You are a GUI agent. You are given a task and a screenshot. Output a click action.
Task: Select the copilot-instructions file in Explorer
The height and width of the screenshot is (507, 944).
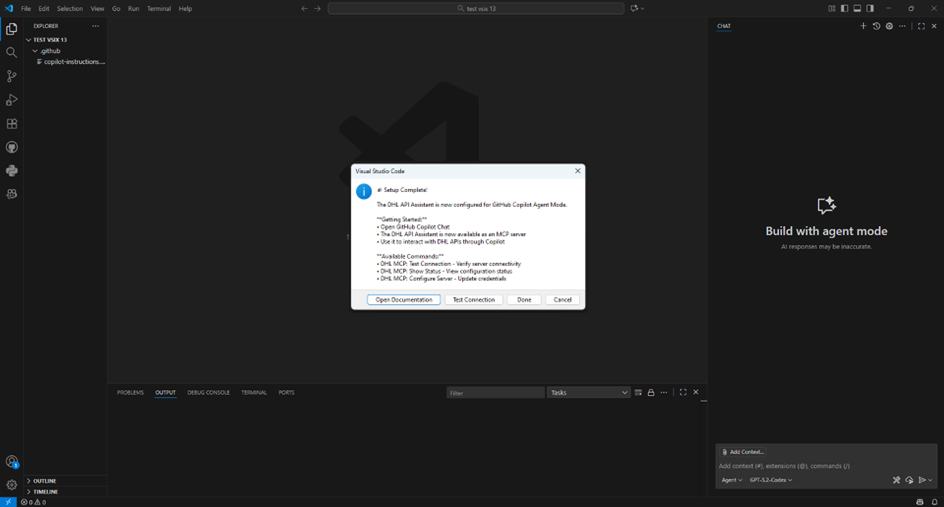[73, 62]
